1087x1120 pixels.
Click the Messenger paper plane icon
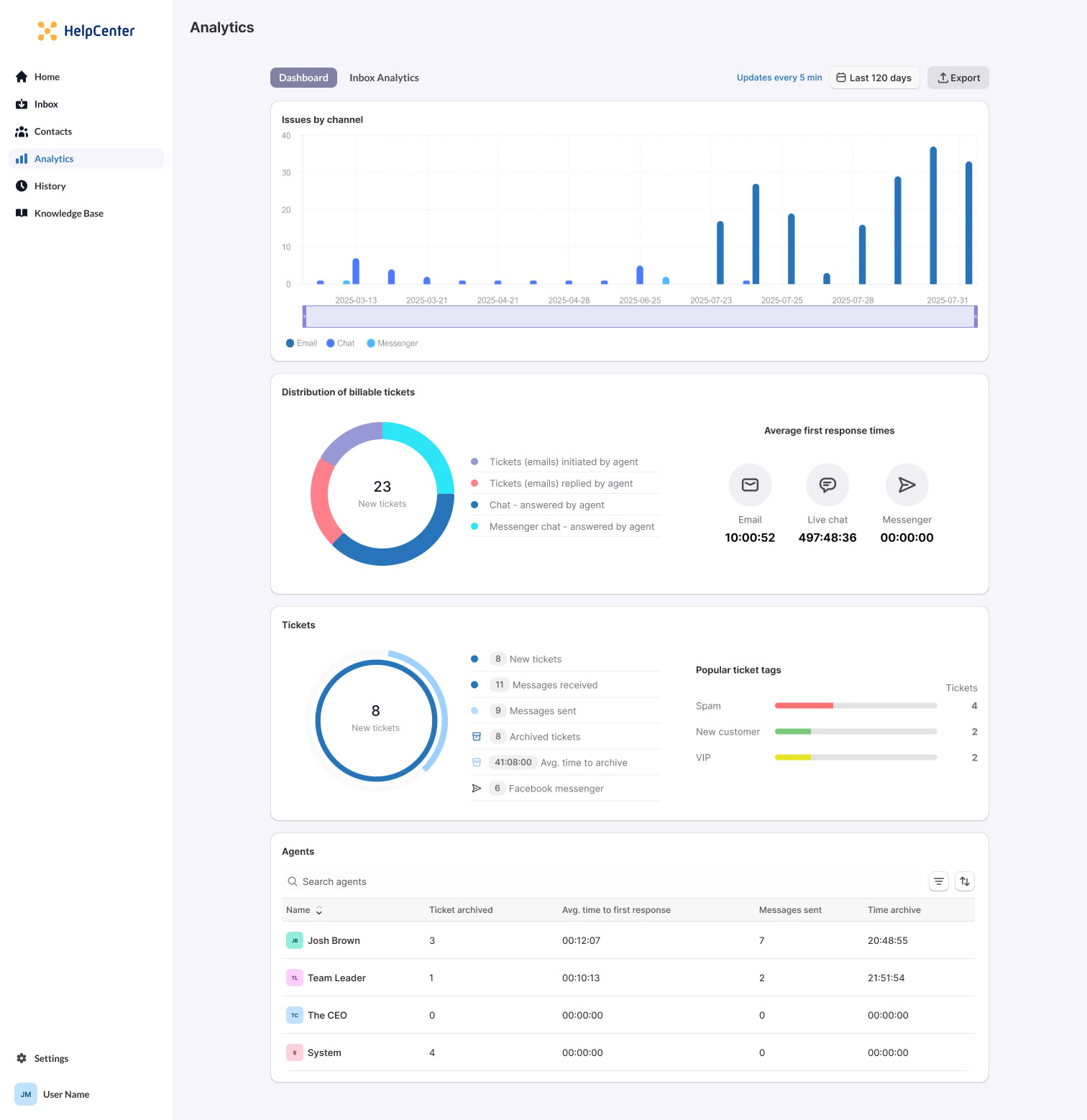point(907,485)
